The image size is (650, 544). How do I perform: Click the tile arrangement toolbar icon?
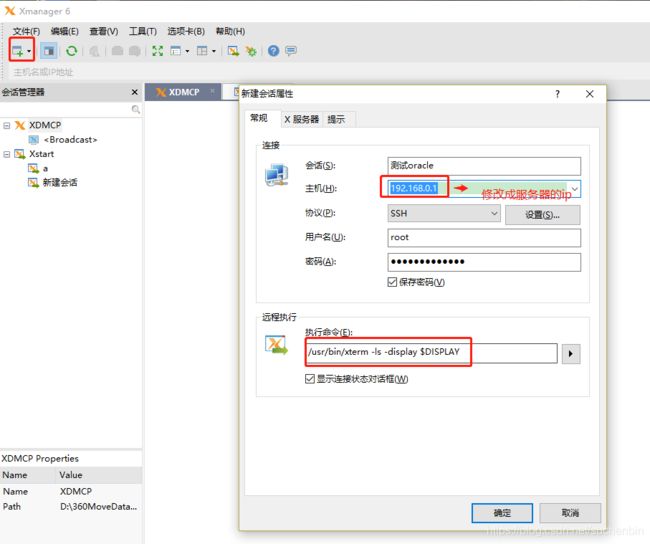202,51
